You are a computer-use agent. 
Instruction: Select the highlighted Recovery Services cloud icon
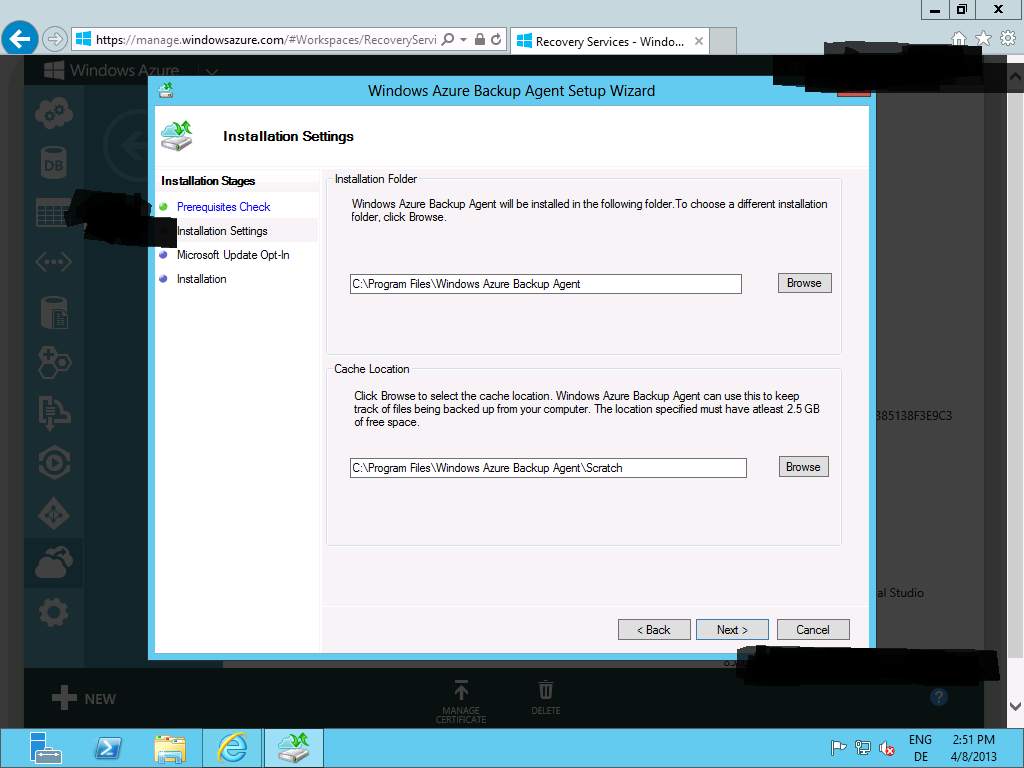[53, 563]
